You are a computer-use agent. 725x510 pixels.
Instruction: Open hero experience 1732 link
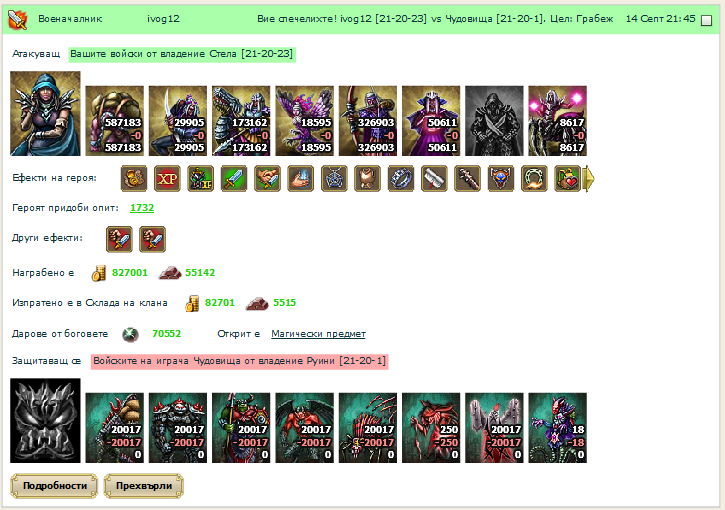point(142,208)
